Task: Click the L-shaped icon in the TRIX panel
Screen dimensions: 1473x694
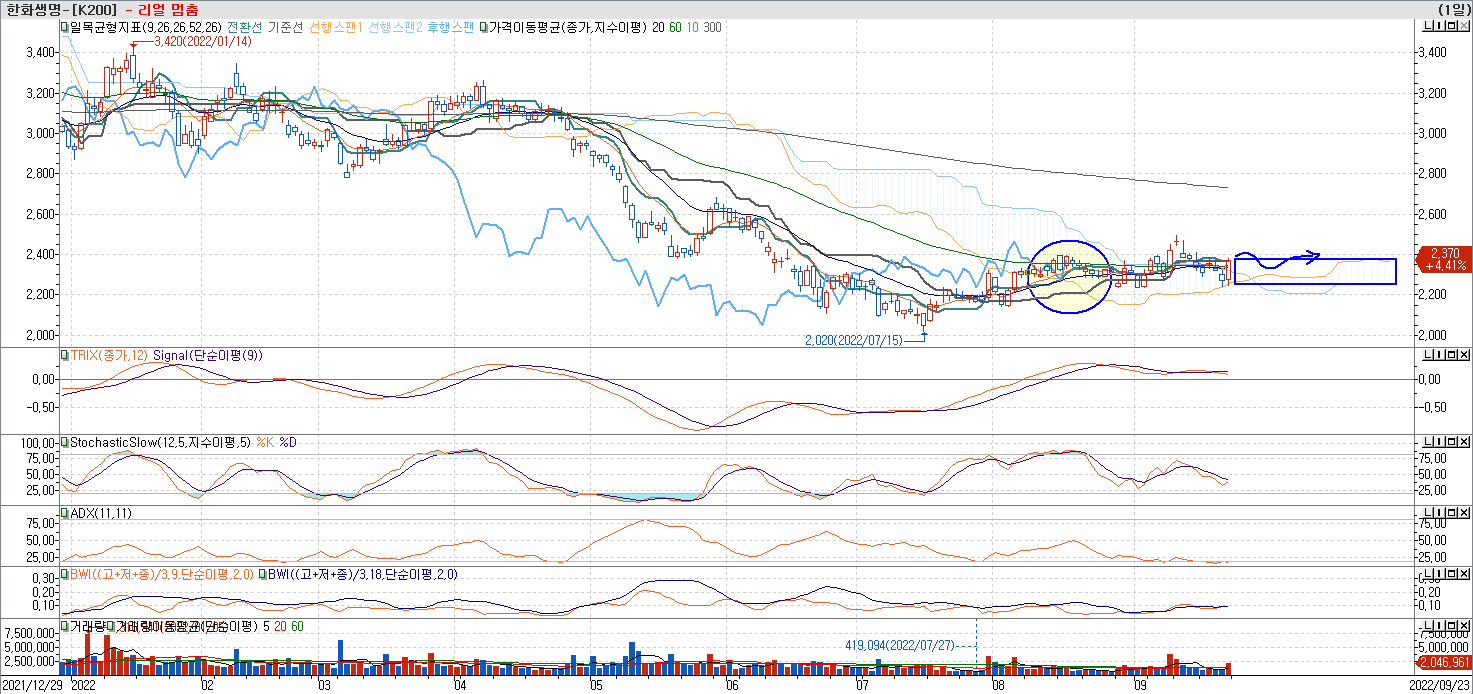Action: pyautogui.click(x=1428, y=355)
